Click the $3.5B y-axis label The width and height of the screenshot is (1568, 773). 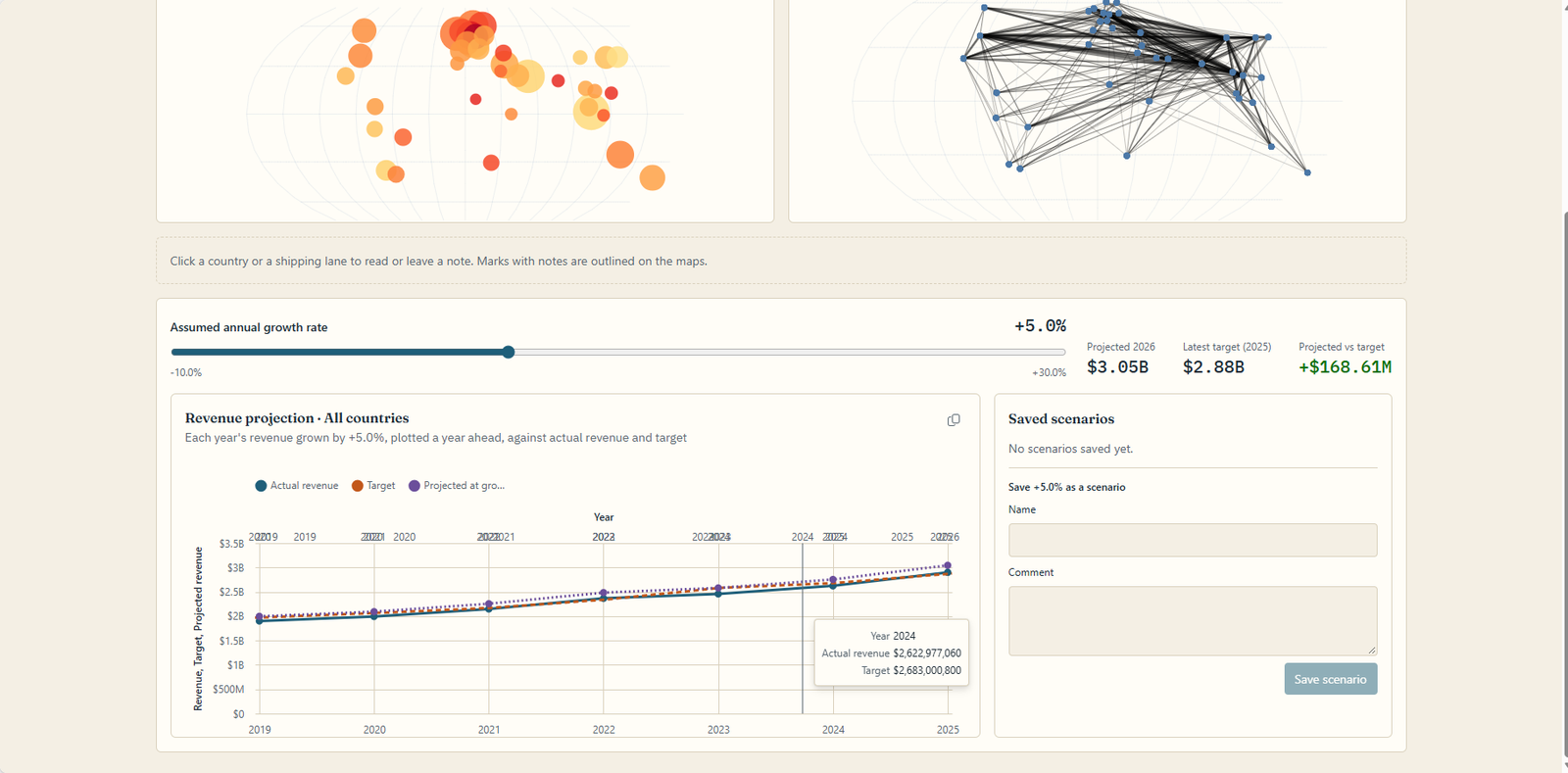click(231, 544)
